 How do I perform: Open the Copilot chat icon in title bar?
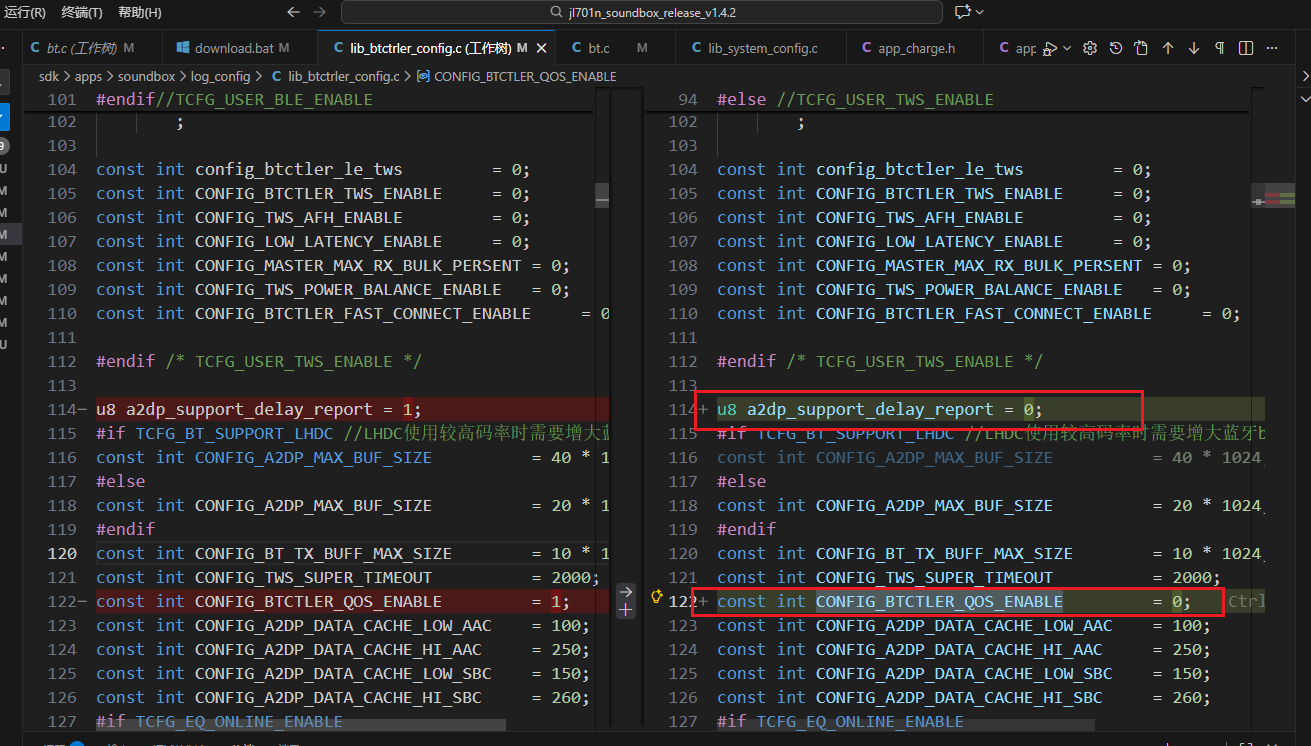[963, 12]
